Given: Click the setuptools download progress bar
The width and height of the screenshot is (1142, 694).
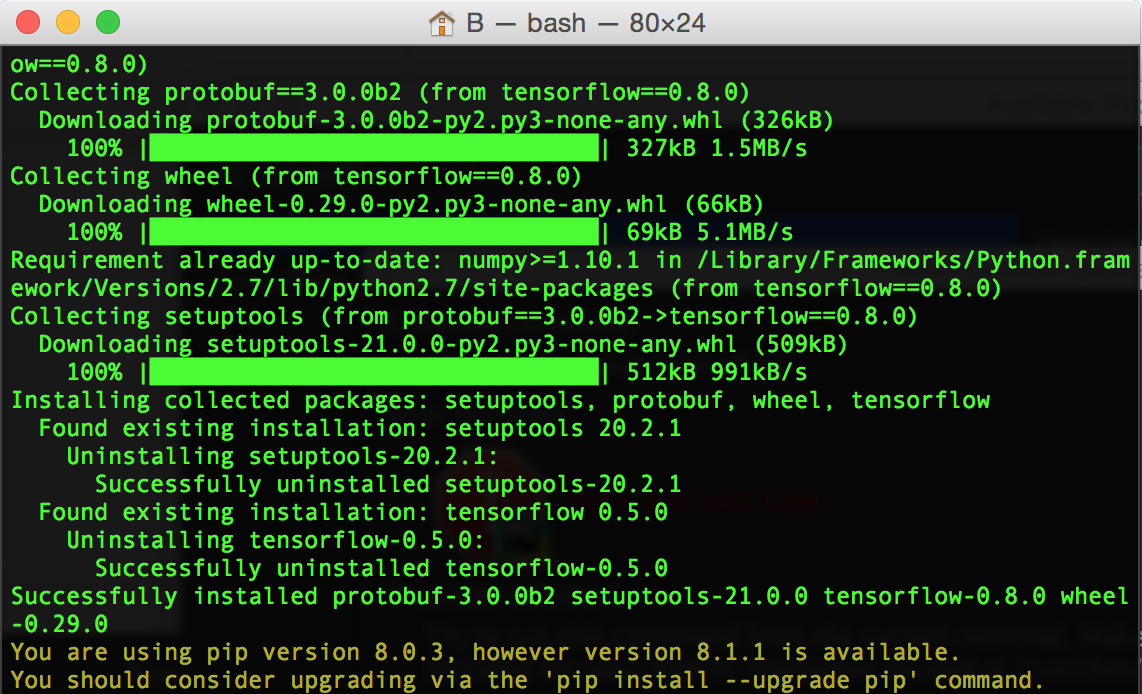Looking at the screenshot, I should 374,372.
